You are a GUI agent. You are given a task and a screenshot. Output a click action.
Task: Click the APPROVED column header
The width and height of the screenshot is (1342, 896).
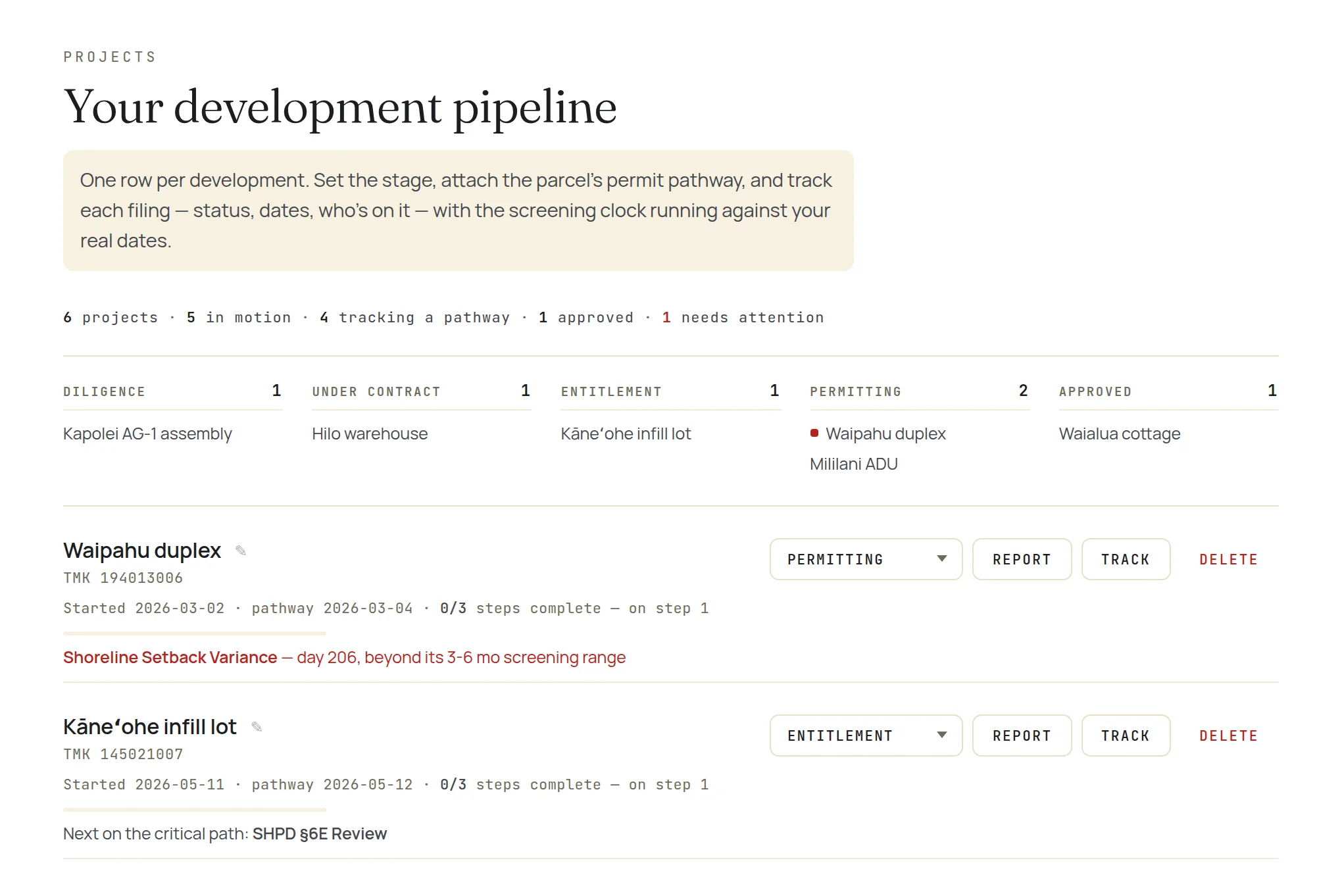click(x=1095, y=391)
